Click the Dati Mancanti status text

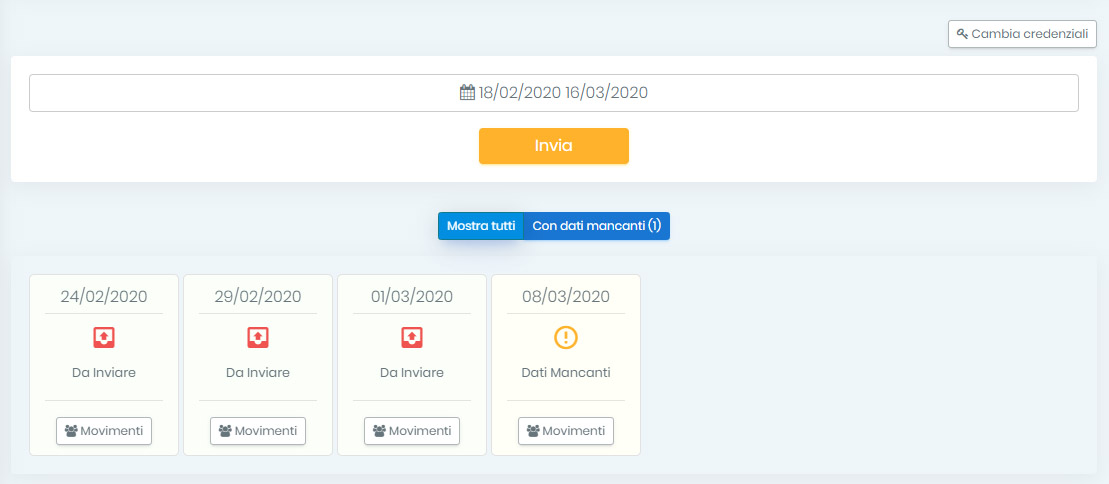(x=566, y=373)
